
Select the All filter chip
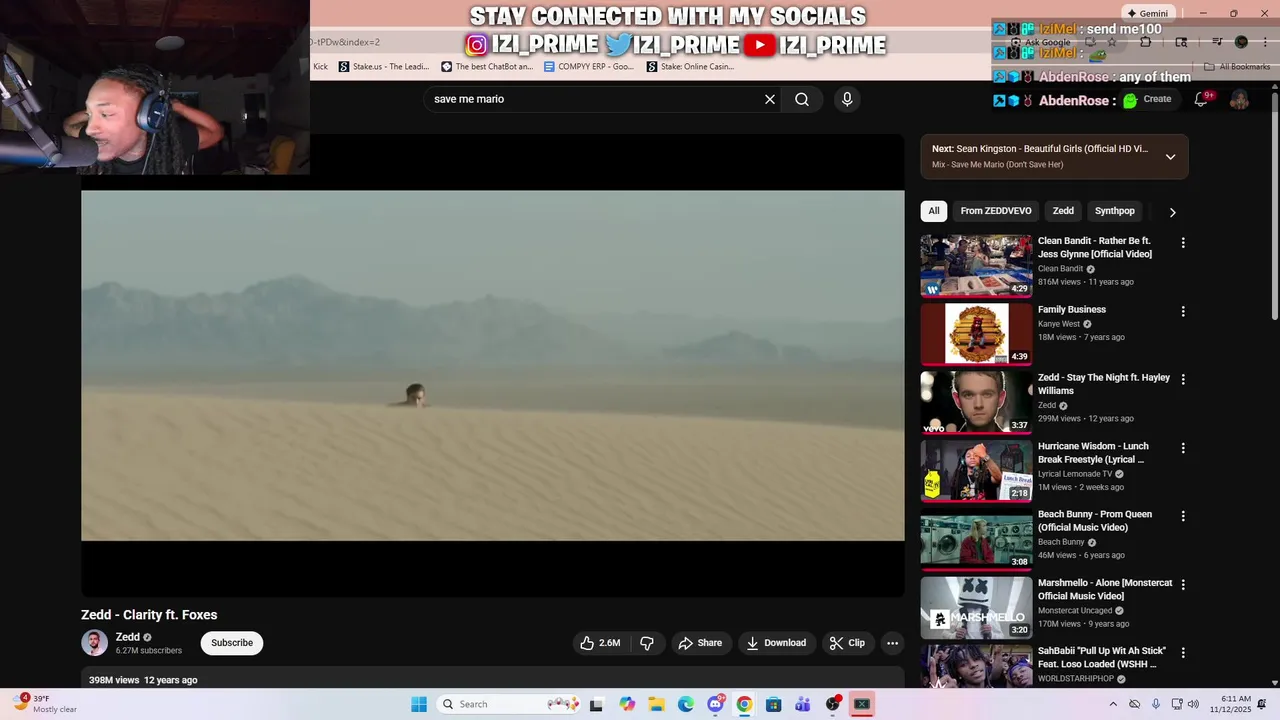click(934, 211)
